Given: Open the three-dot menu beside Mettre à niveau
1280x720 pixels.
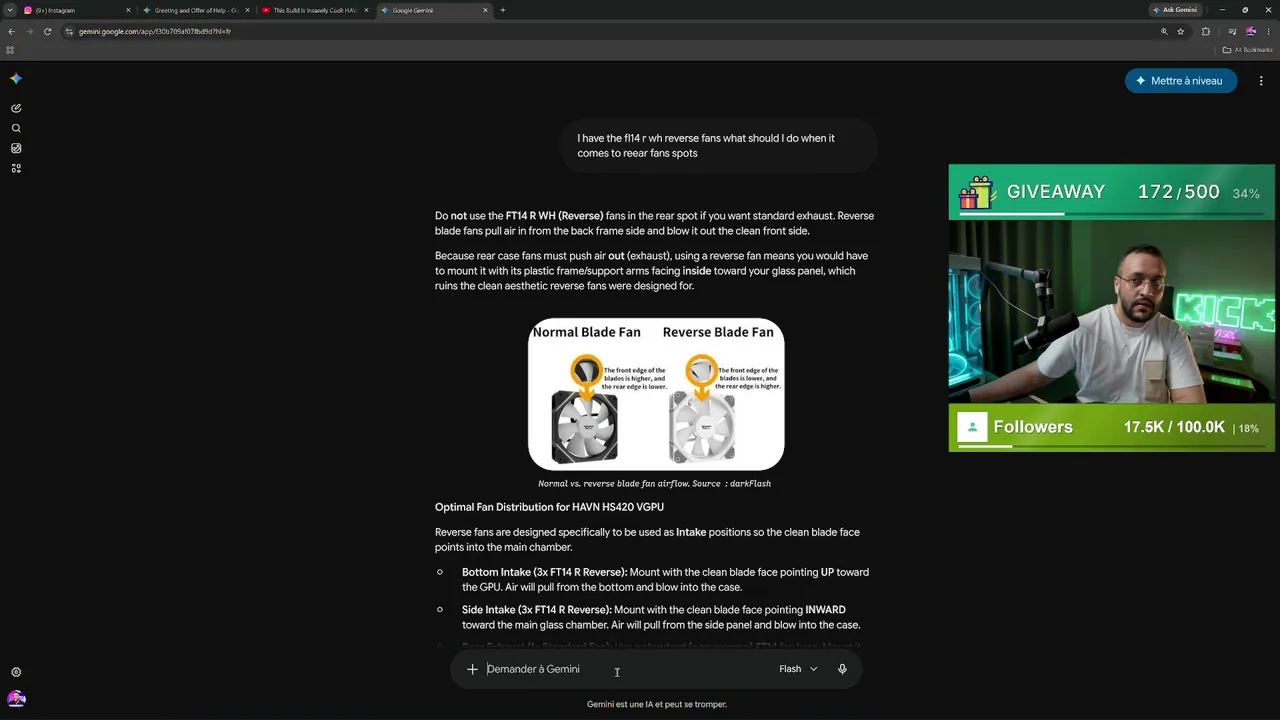Looking at the screenshot, I should [x=1261, y=81].
